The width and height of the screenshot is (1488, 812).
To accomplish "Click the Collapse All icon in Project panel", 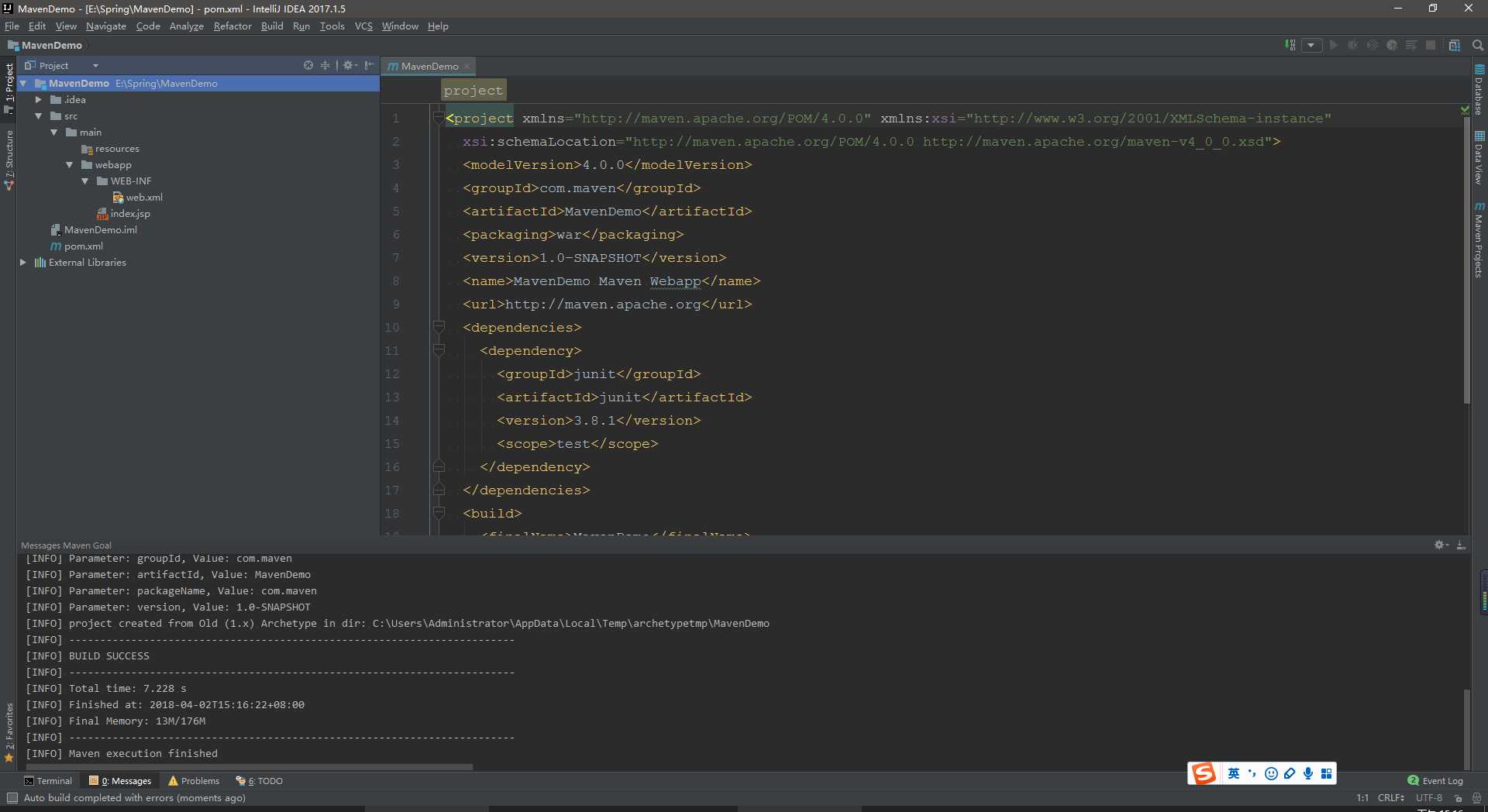I will 325,65.
